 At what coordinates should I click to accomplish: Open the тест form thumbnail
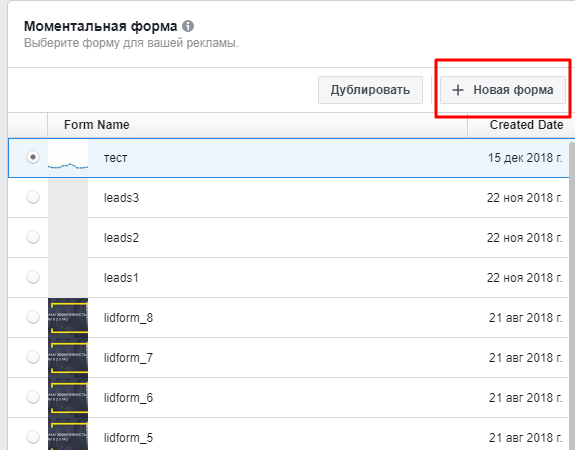coord(68,158)
